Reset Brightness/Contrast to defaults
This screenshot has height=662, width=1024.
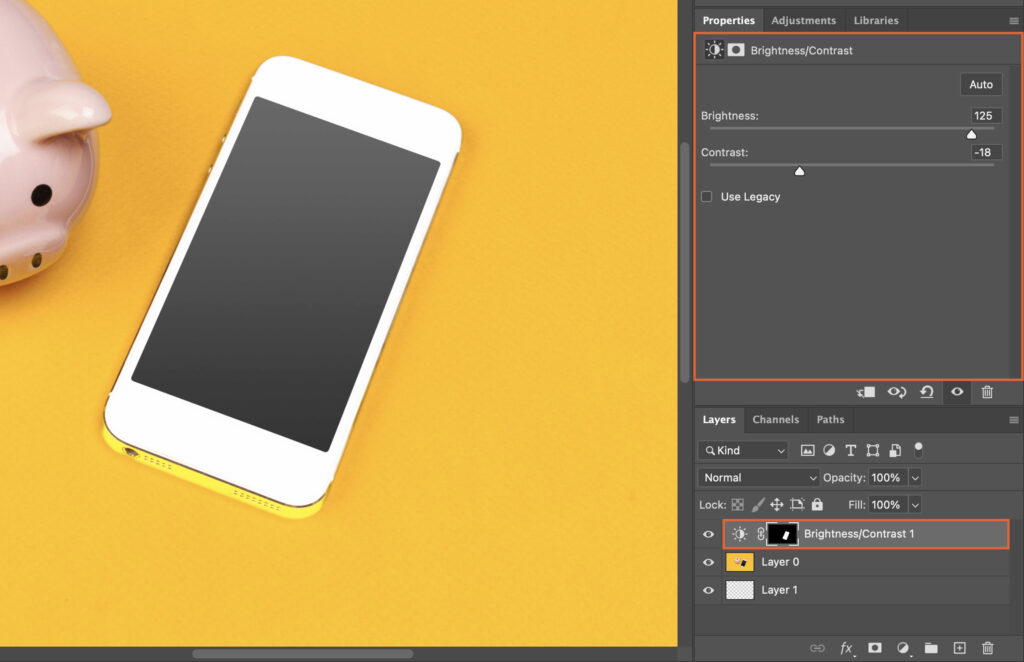tap(926, 392)
